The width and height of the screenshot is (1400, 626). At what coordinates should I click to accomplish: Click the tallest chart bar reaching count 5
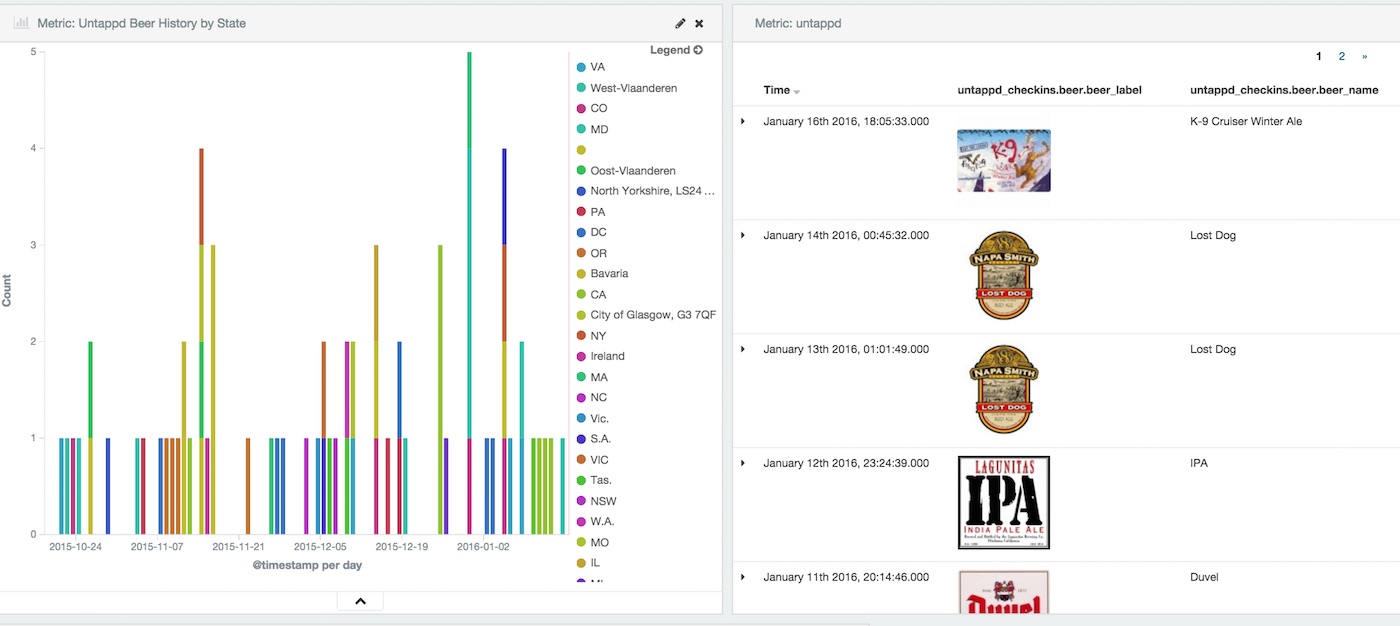[469, 293]
